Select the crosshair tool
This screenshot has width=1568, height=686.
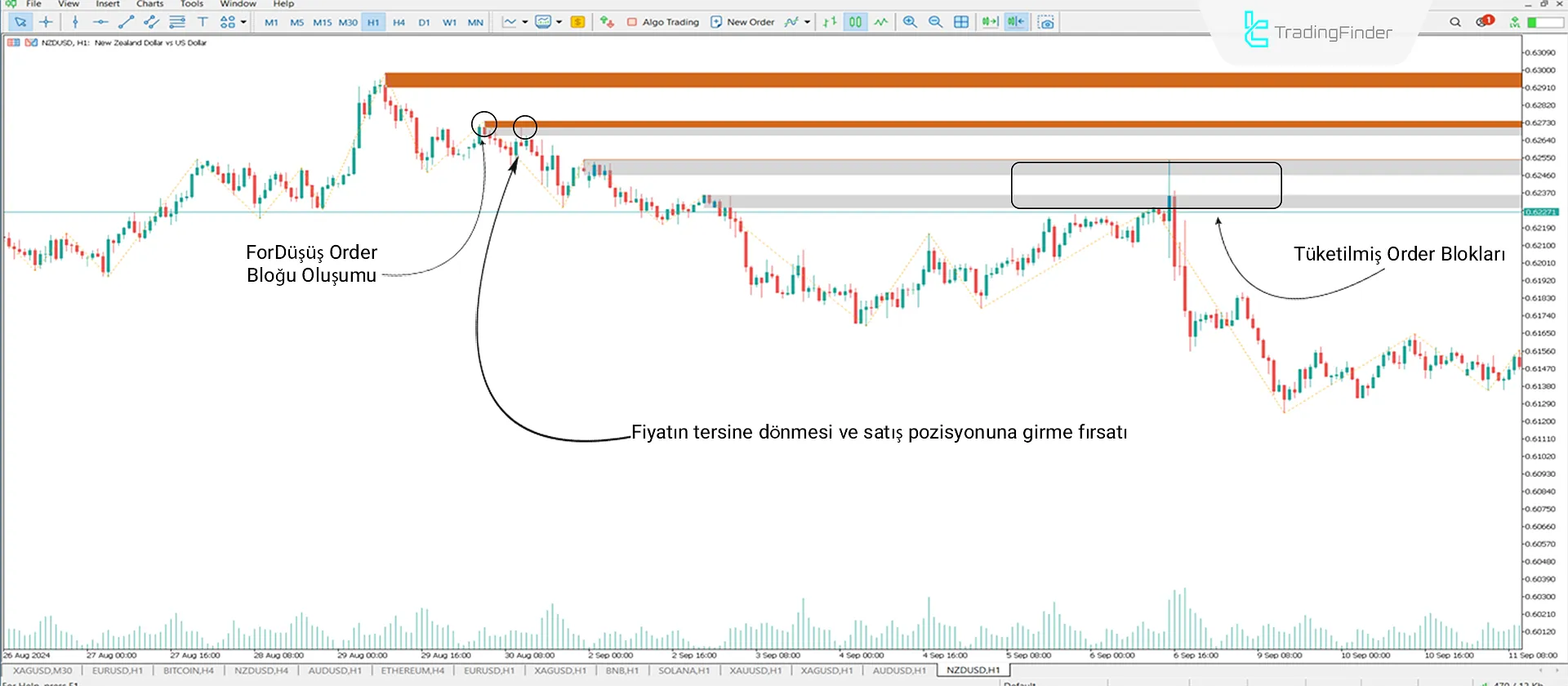pyautogui.click(x=46, y=22)
